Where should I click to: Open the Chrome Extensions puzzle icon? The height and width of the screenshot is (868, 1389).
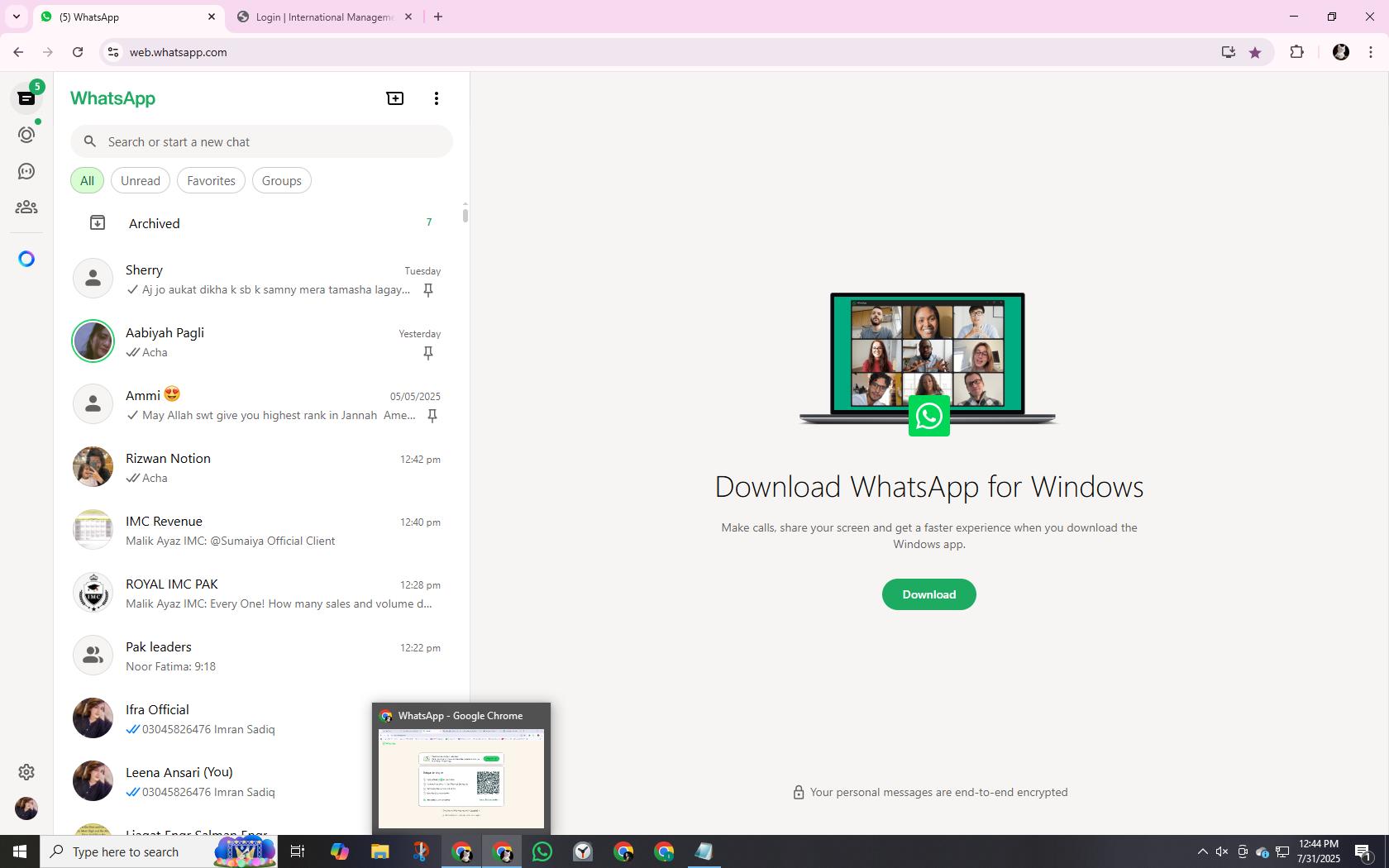[1296, 52]
